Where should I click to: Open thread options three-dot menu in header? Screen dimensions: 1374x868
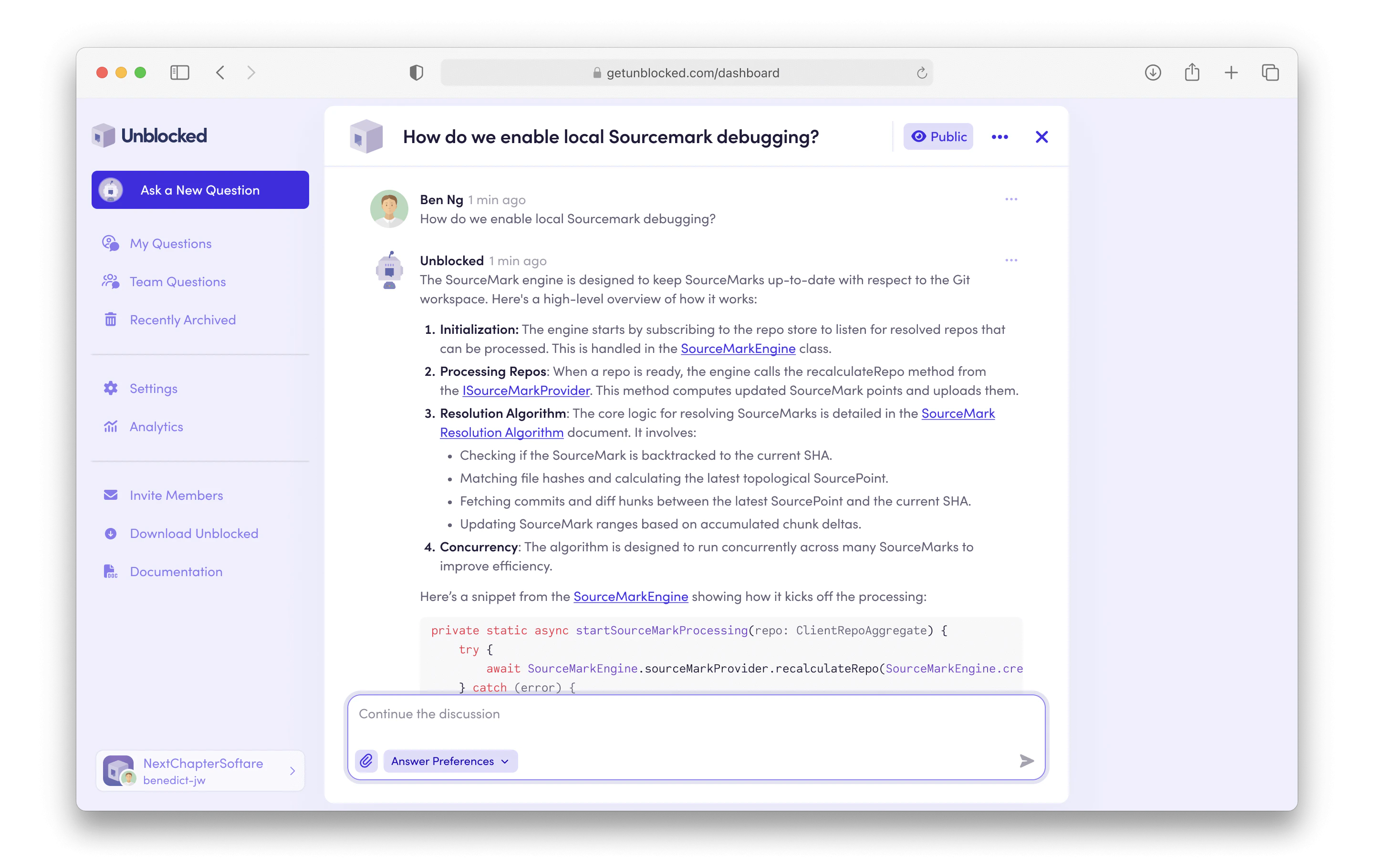(x=999, y=137)
